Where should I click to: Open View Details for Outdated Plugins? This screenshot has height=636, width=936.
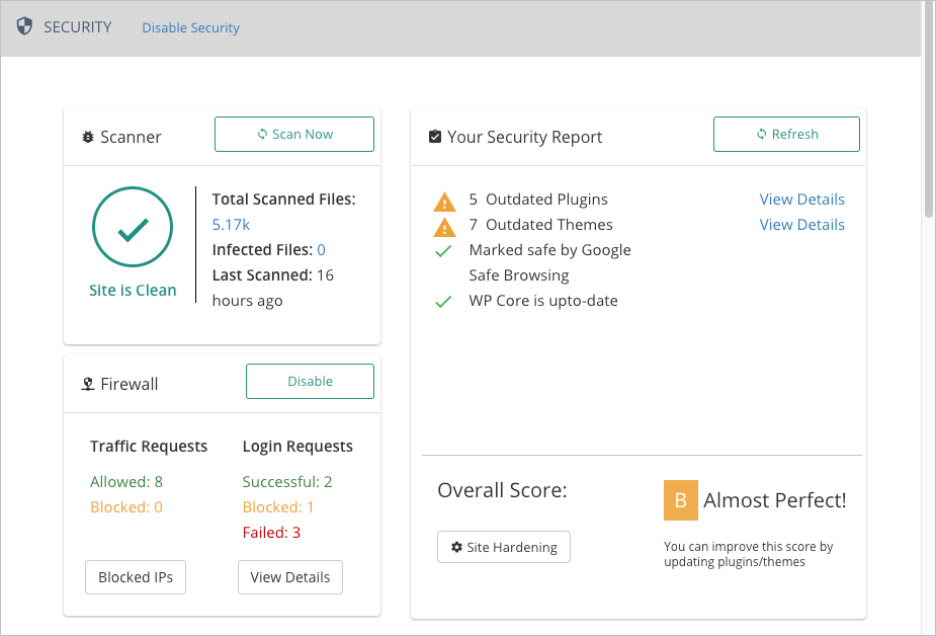point(802,199)
